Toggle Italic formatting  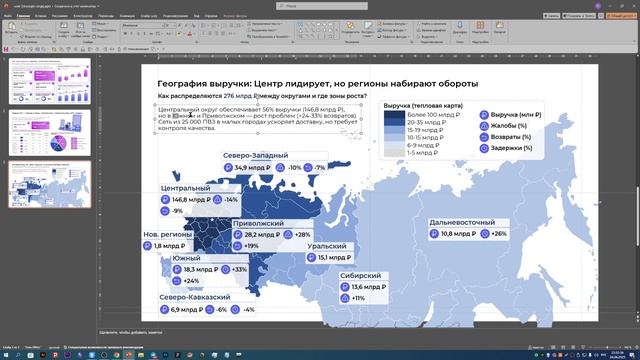coord(132,33)
